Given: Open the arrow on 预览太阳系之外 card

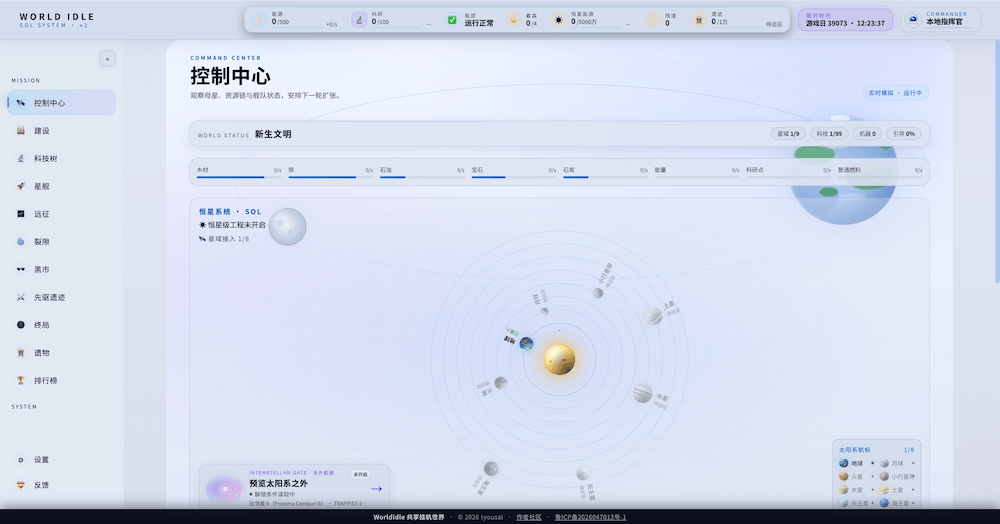Looking at the screenshot, I should (x=376, y=489).
